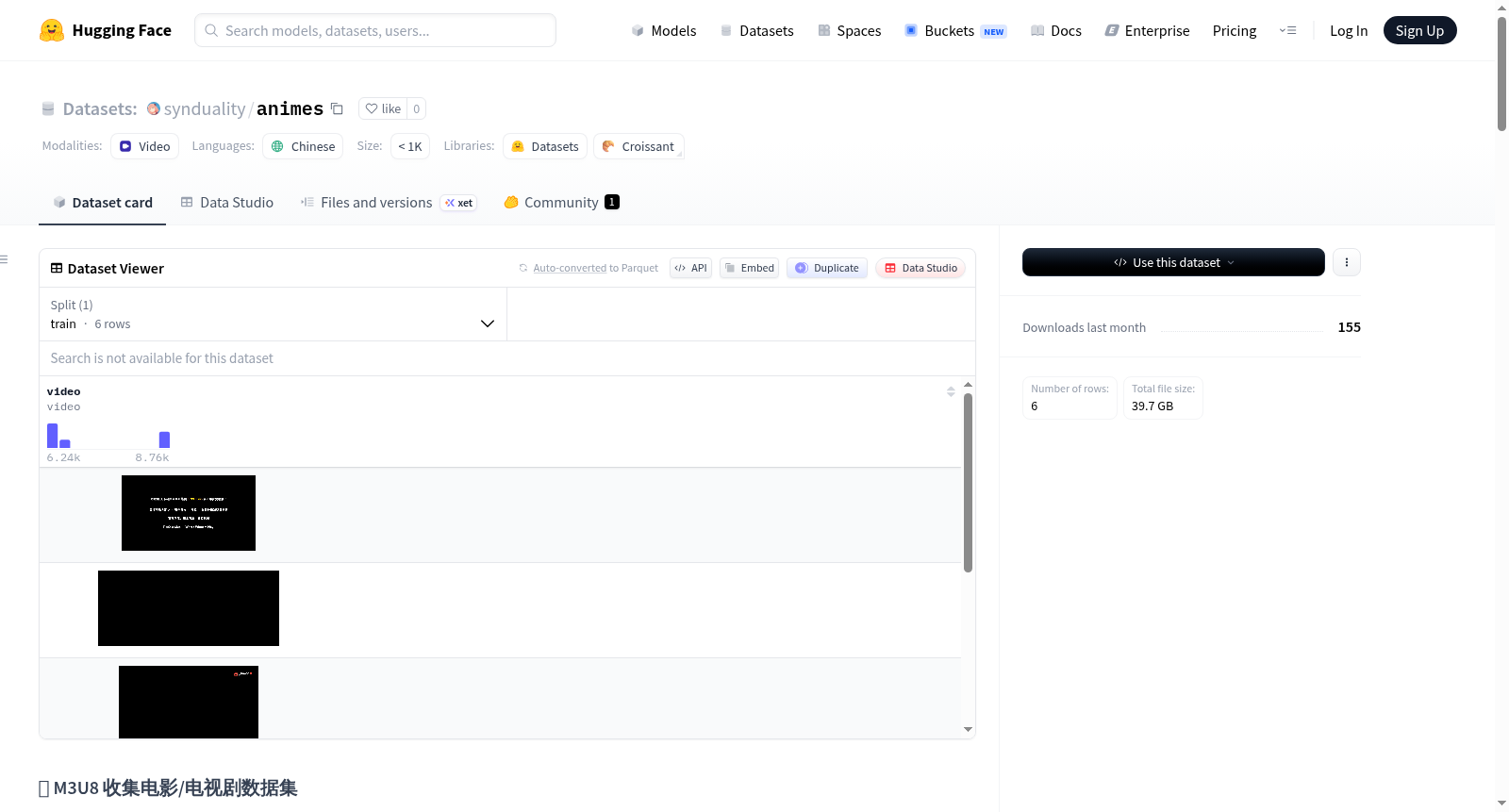The height and width of the screenshot is (812, 1509).
Task: Switch to the Data Studio tab
Action: [x=227, y=202]
